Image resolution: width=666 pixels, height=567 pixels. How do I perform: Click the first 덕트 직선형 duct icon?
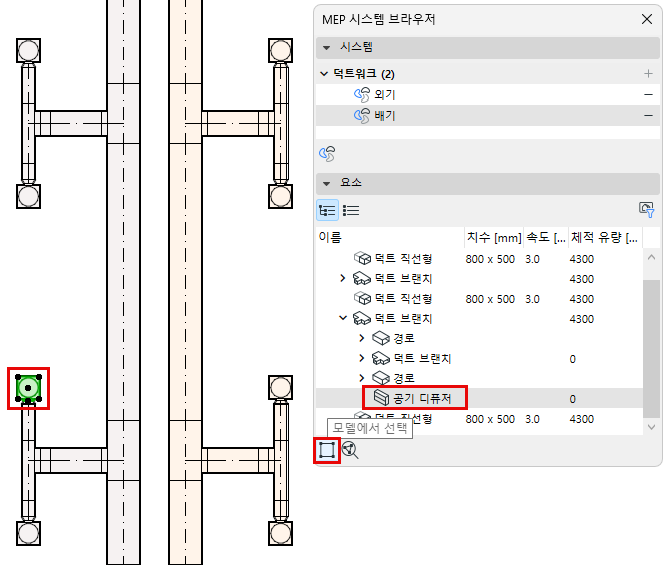362,258
